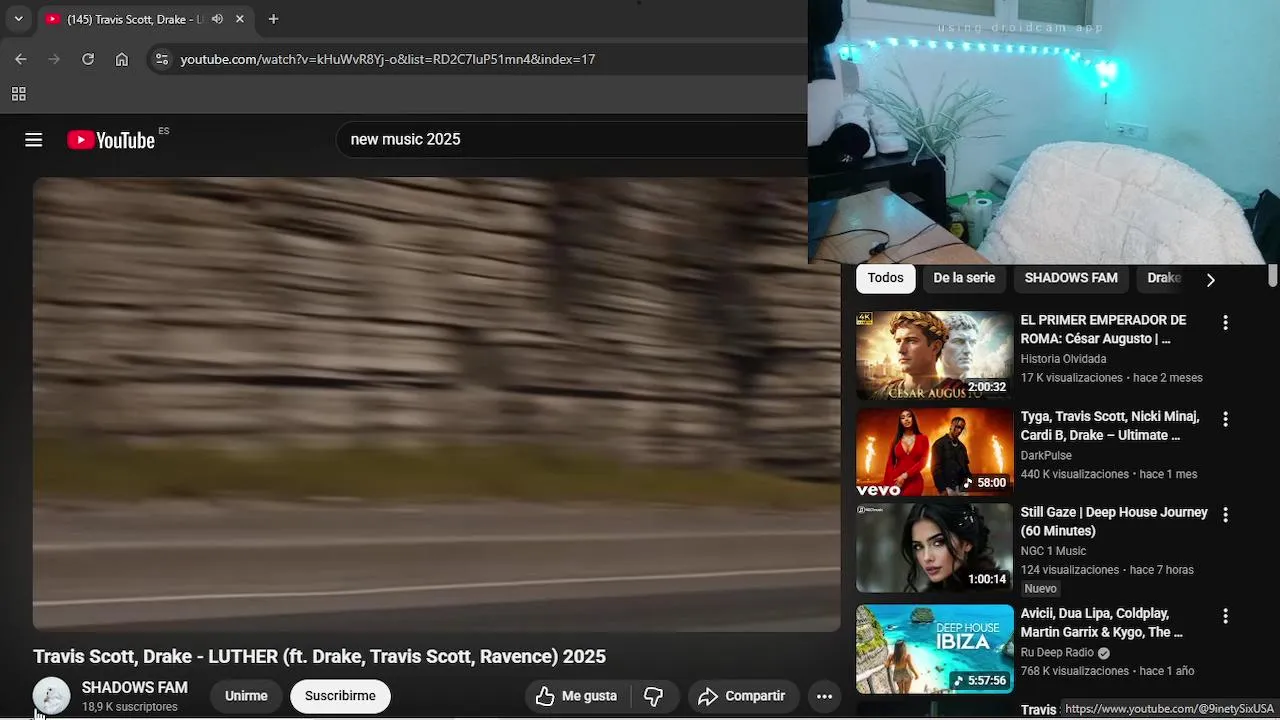Open the YouTube hamburger guide menu
The height and width of the screenshot is (720, 1280).
(x=34, y=140)
